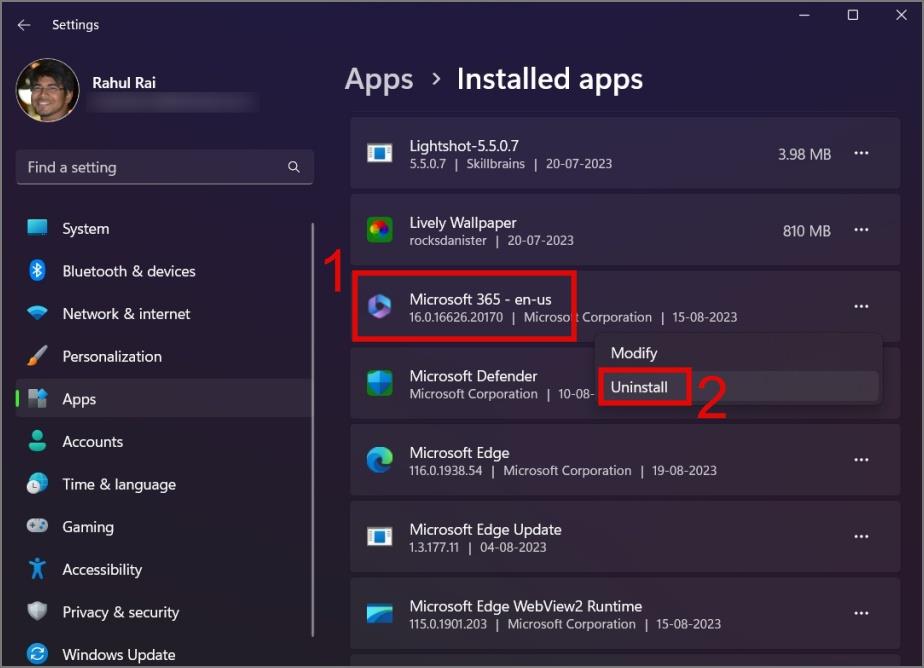Click the Microsoft 365 - en-us name
The width and height of the screenshot is (924, 668).
tap(480, 299)
